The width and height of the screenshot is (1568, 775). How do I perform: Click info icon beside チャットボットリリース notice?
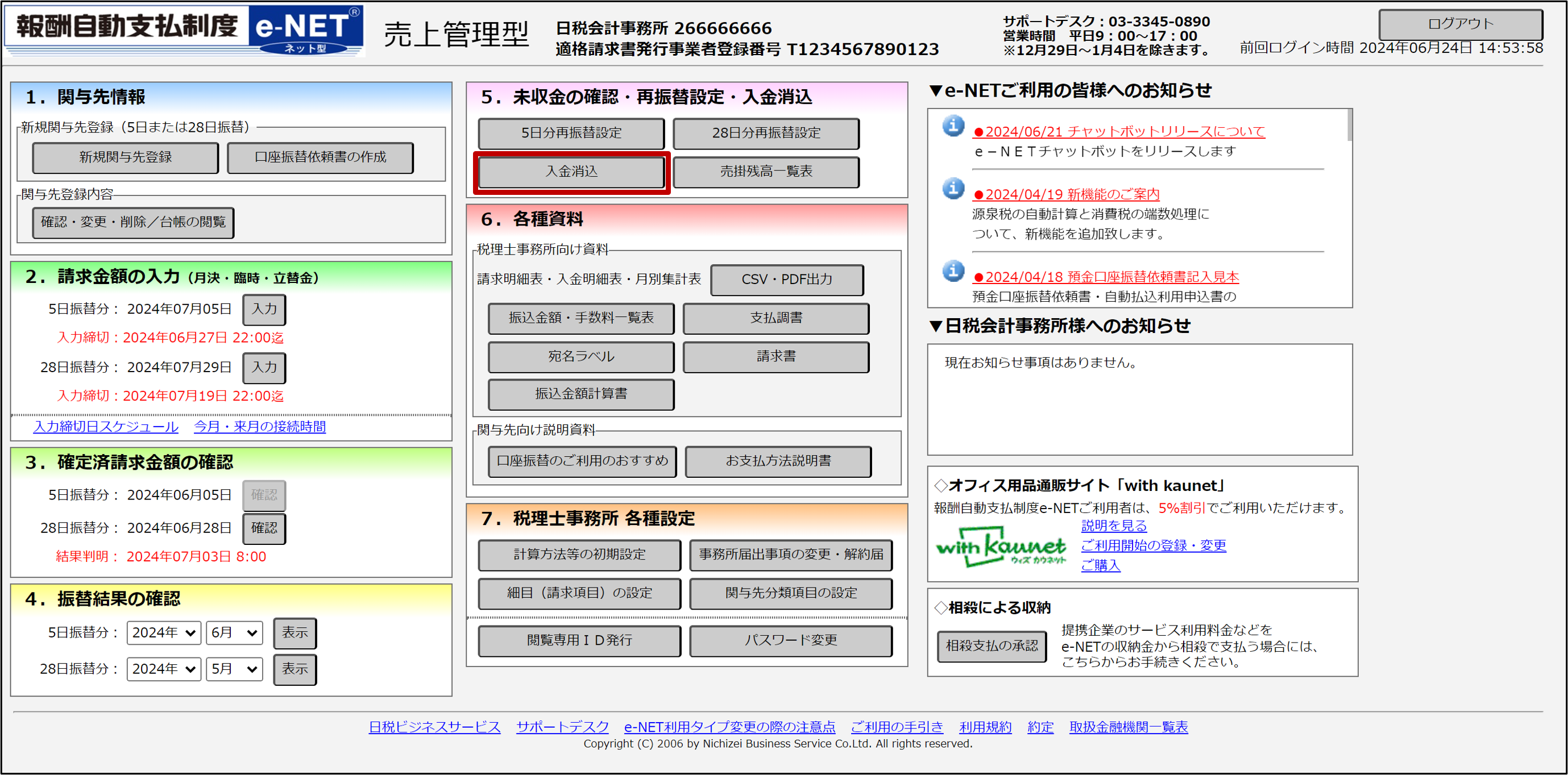(953, 126)
